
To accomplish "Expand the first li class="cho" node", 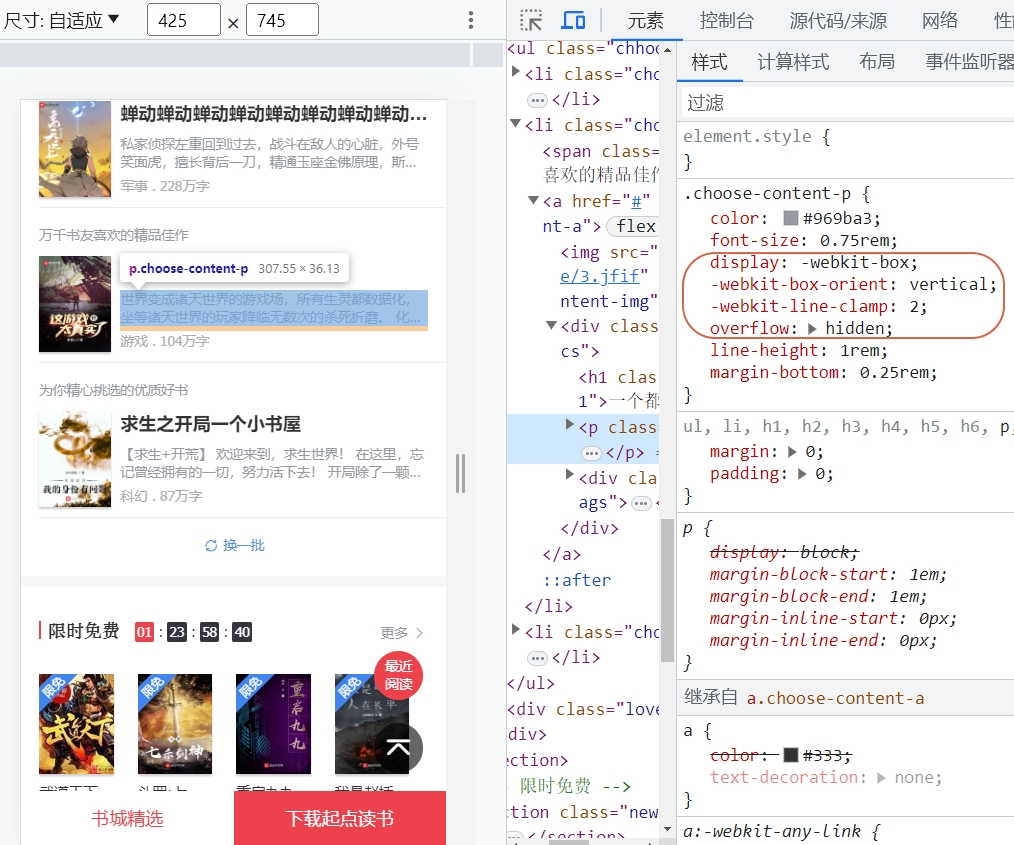I will [x=515, y=71].
